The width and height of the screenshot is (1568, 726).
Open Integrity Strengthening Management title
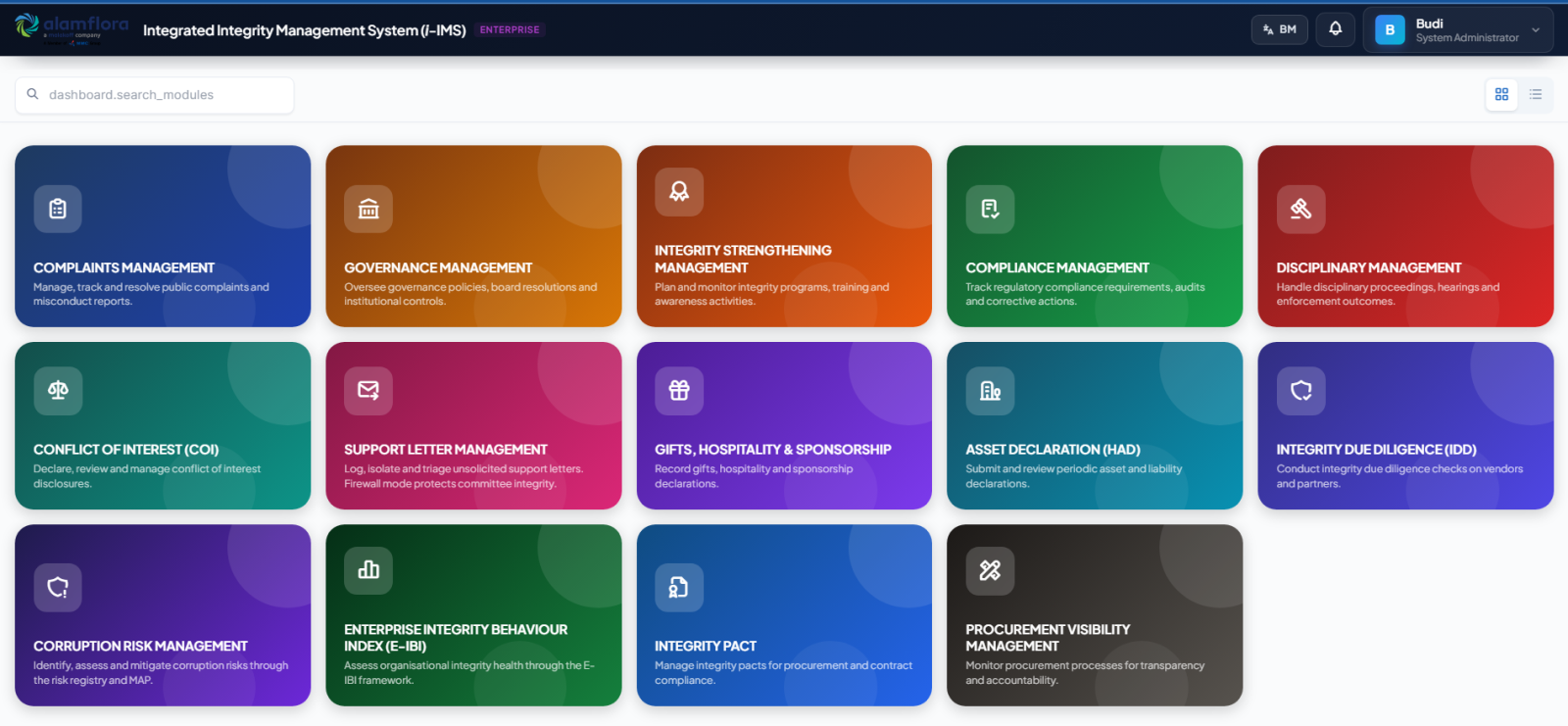tap(743, 259)
